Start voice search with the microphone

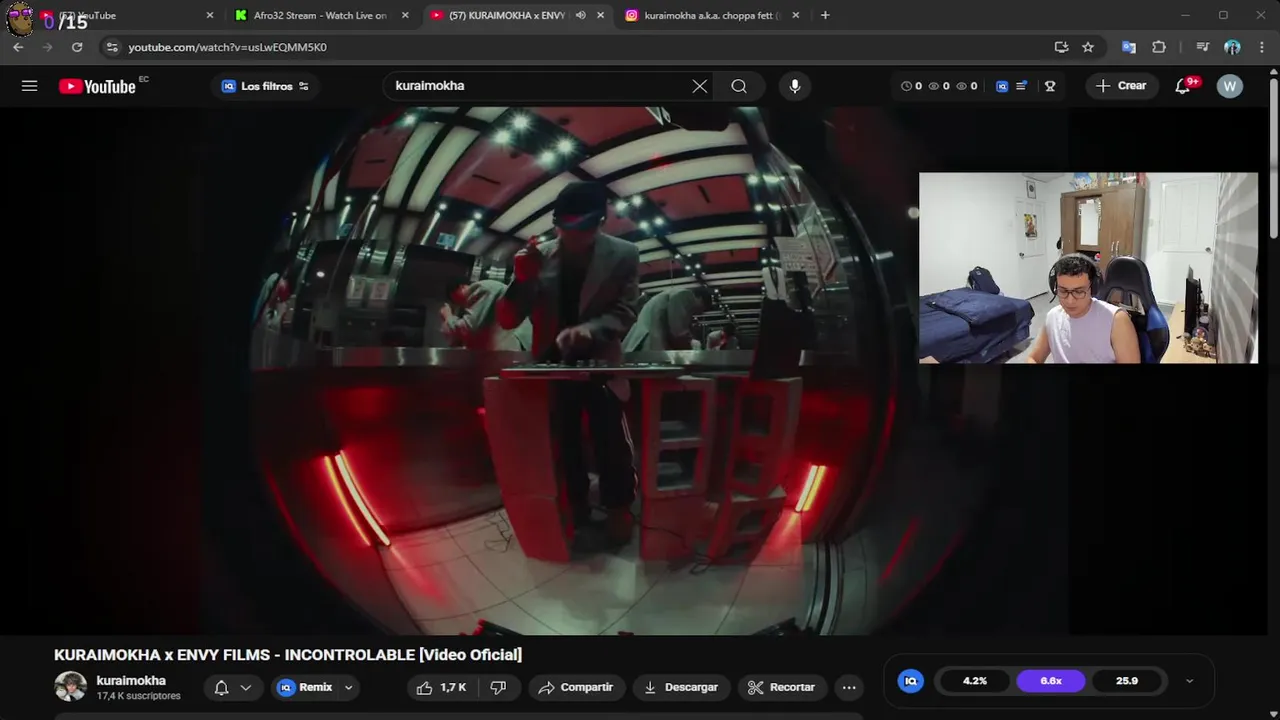795,86
